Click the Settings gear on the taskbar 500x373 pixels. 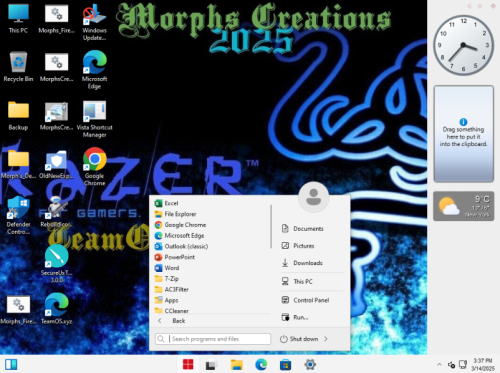(310, 364)
